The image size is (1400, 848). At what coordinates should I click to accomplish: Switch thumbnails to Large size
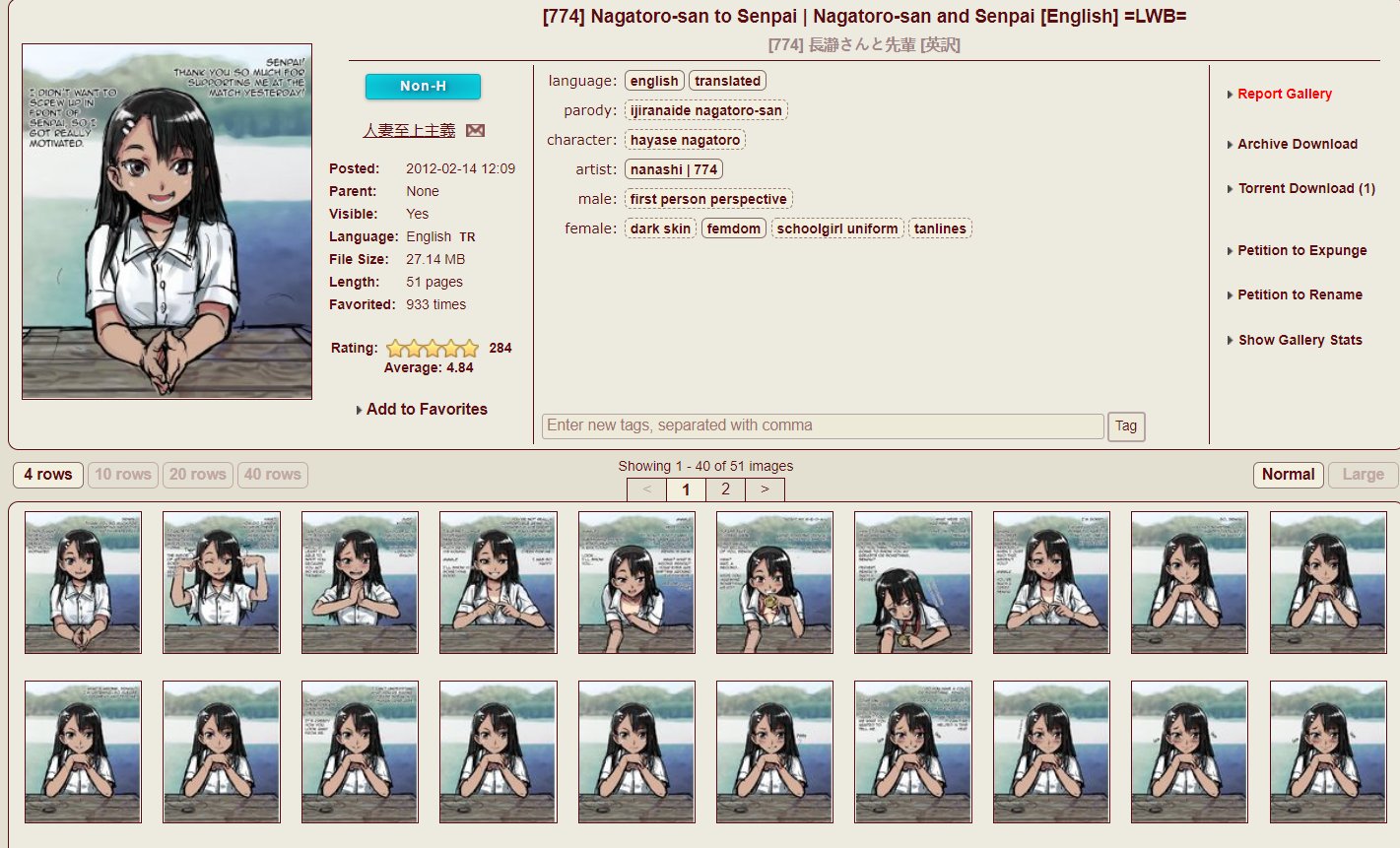click(x=1364, y=475)
